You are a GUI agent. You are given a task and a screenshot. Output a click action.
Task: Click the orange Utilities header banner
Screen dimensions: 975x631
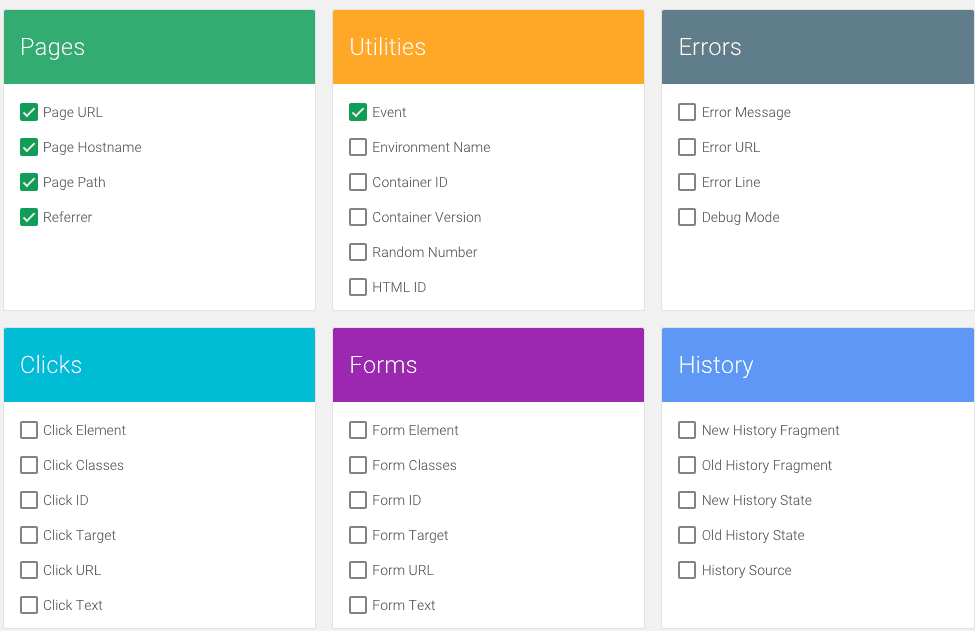(488, 47)
